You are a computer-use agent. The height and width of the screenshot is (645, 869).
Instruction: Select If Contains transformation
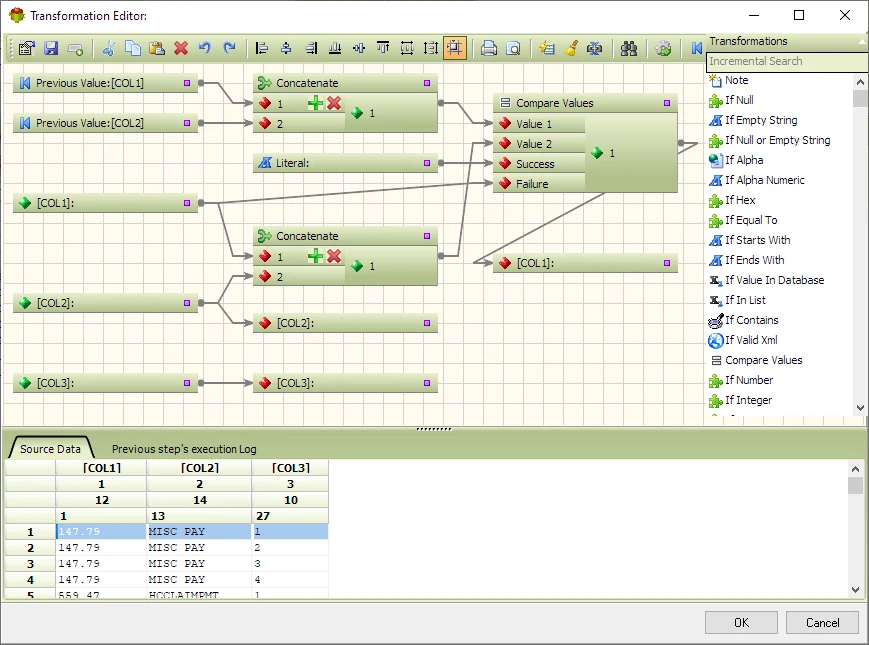coord(751,320)
